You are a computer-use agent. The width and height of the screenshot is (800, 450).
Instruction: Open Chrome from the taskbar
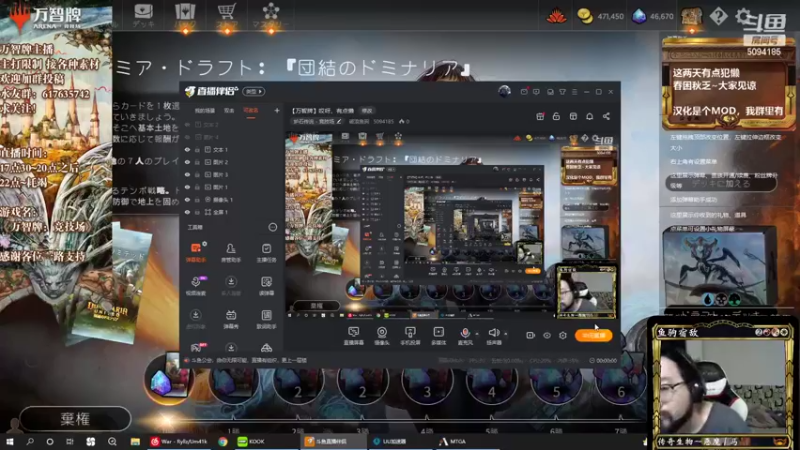(222, 441)
